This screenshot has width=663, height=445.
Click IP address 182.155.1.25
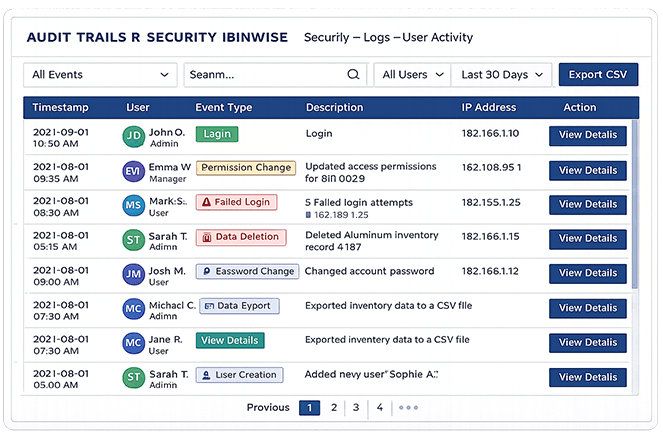pyautogui.click(x=491, y=203)
